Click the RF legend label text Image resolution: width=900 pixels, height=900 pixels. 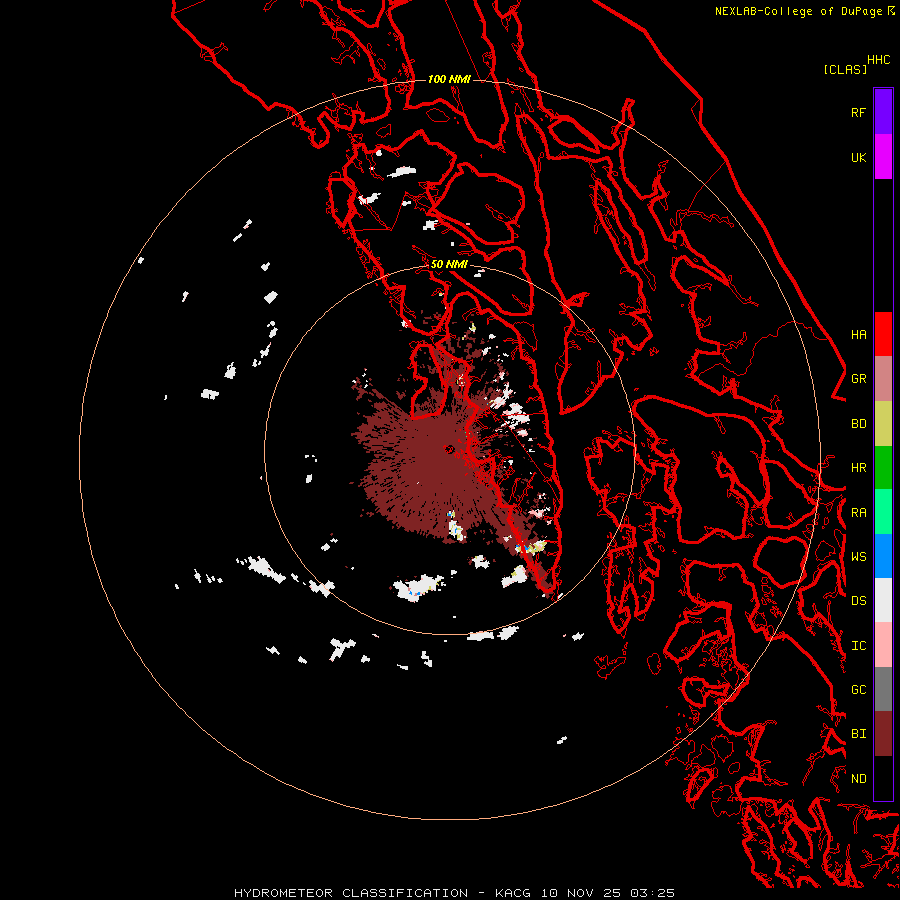pyautogui.click(x=859, y=112)
